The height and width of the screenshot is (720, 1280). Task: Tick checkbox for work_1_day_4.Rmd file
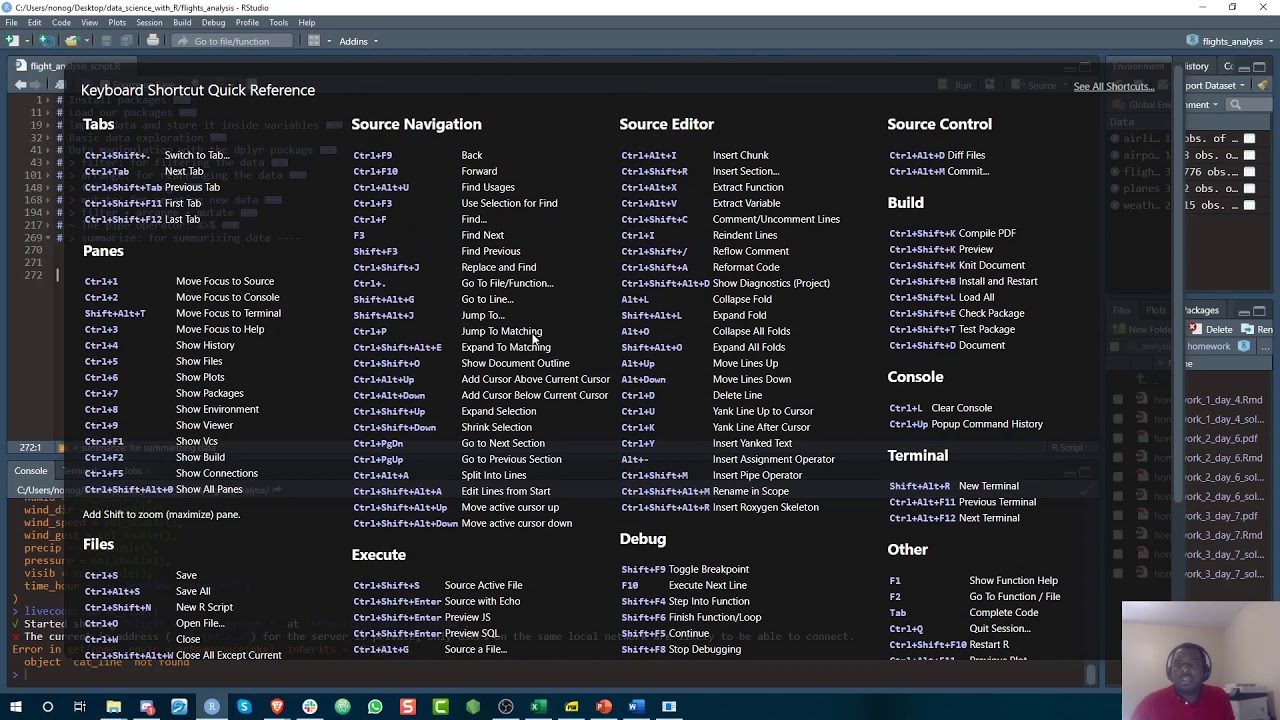click(1118, 400)
